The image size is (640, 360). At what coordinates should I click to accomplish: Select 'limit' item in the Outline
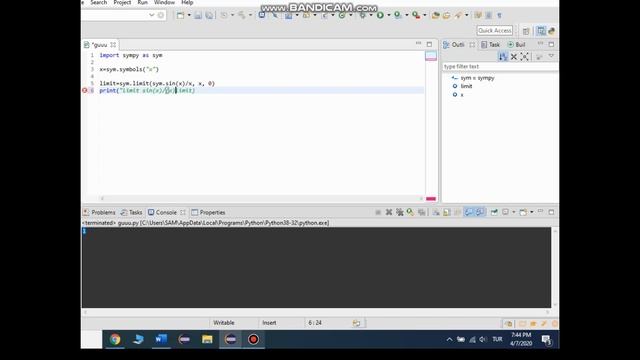click(x=462, y=86)
